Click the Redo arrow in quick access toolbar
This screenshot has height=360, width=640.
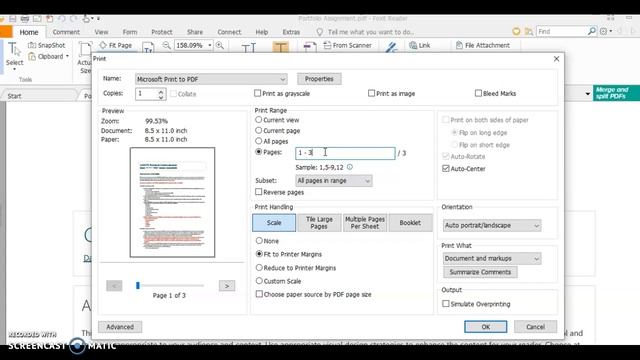pos(74,19)
